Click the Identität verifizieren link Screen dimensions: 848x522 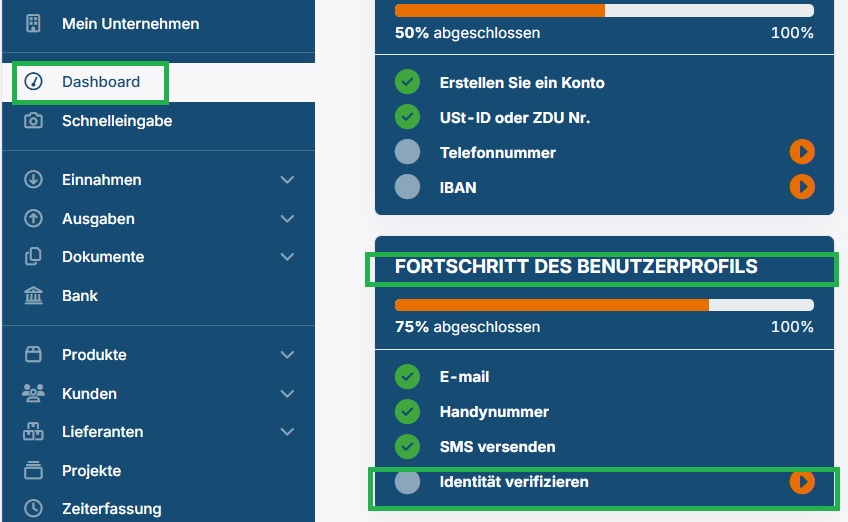pos(514,482)
